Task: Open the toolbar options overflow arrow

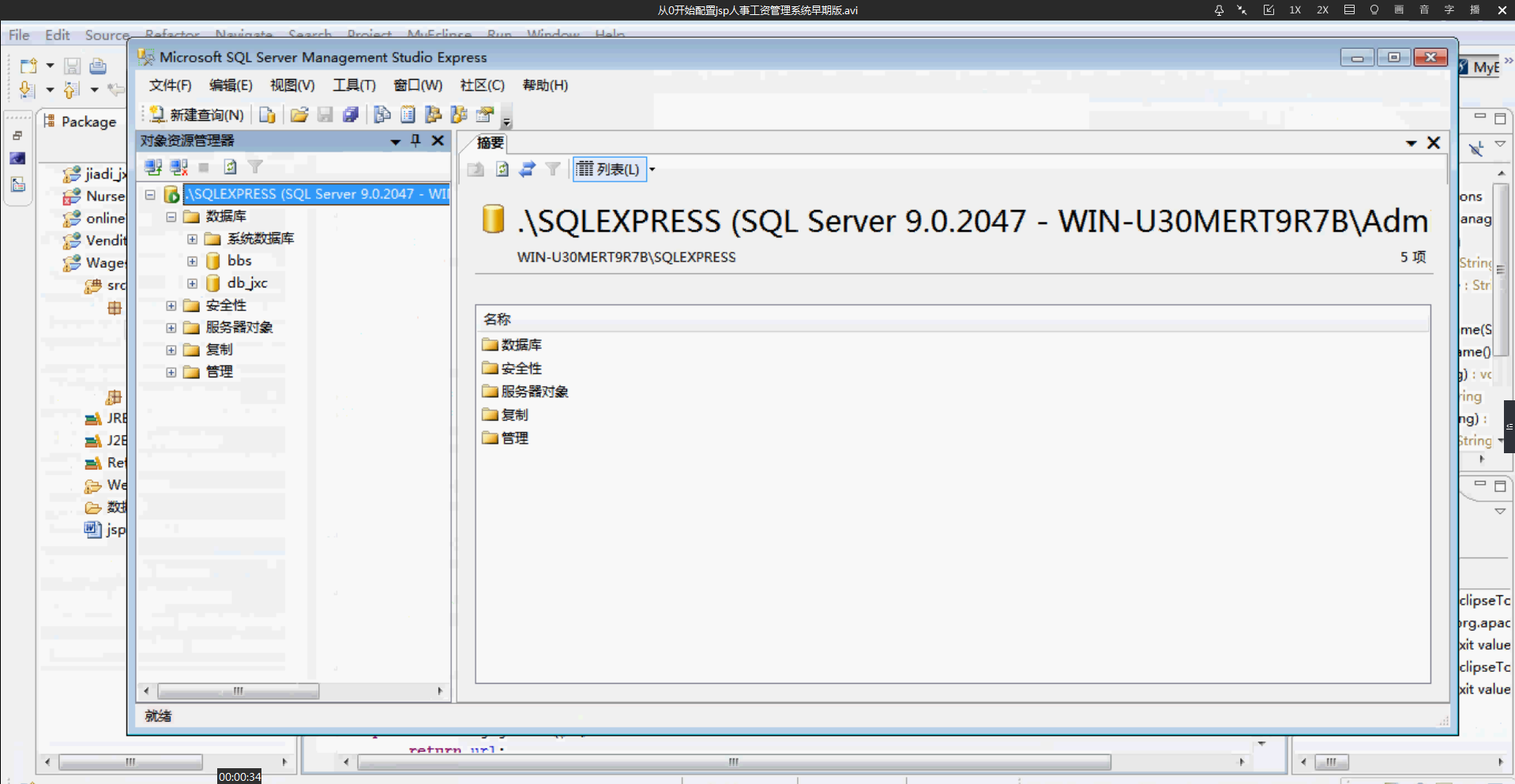Action: (507, 122)
